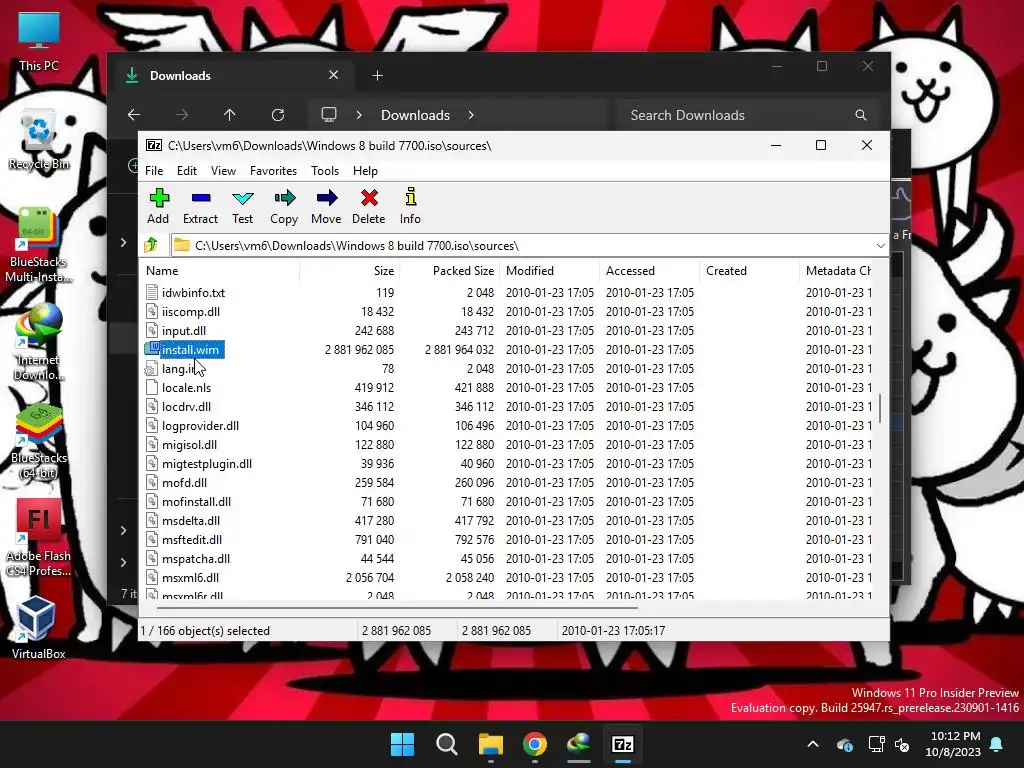This screenshot has width=1024, height=768.
Task: Select the mofinstall.dll file
Action: 197,502
